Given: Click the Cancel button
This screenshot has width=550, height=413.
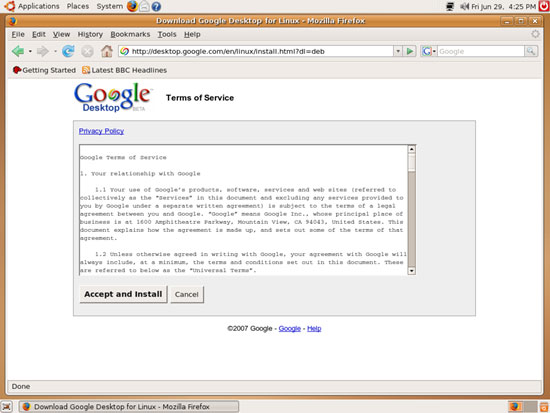Looking at the screenshot, I should pos(187,294).
